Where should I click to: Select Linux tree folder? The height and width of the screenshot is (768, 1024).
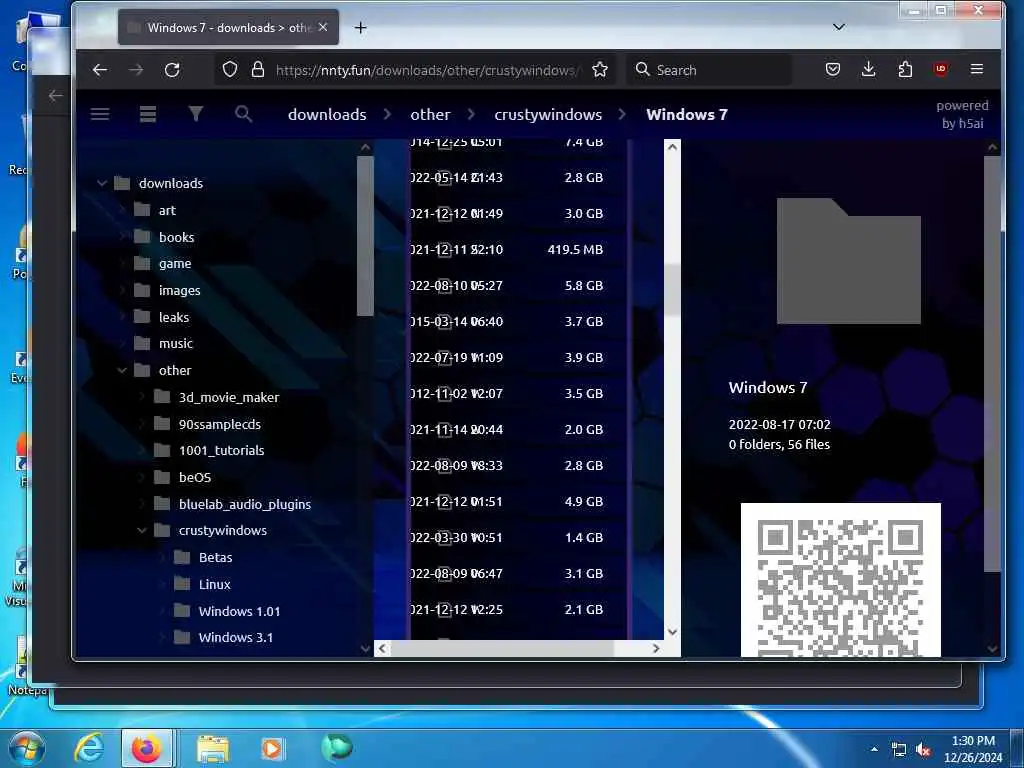(214, 584)
